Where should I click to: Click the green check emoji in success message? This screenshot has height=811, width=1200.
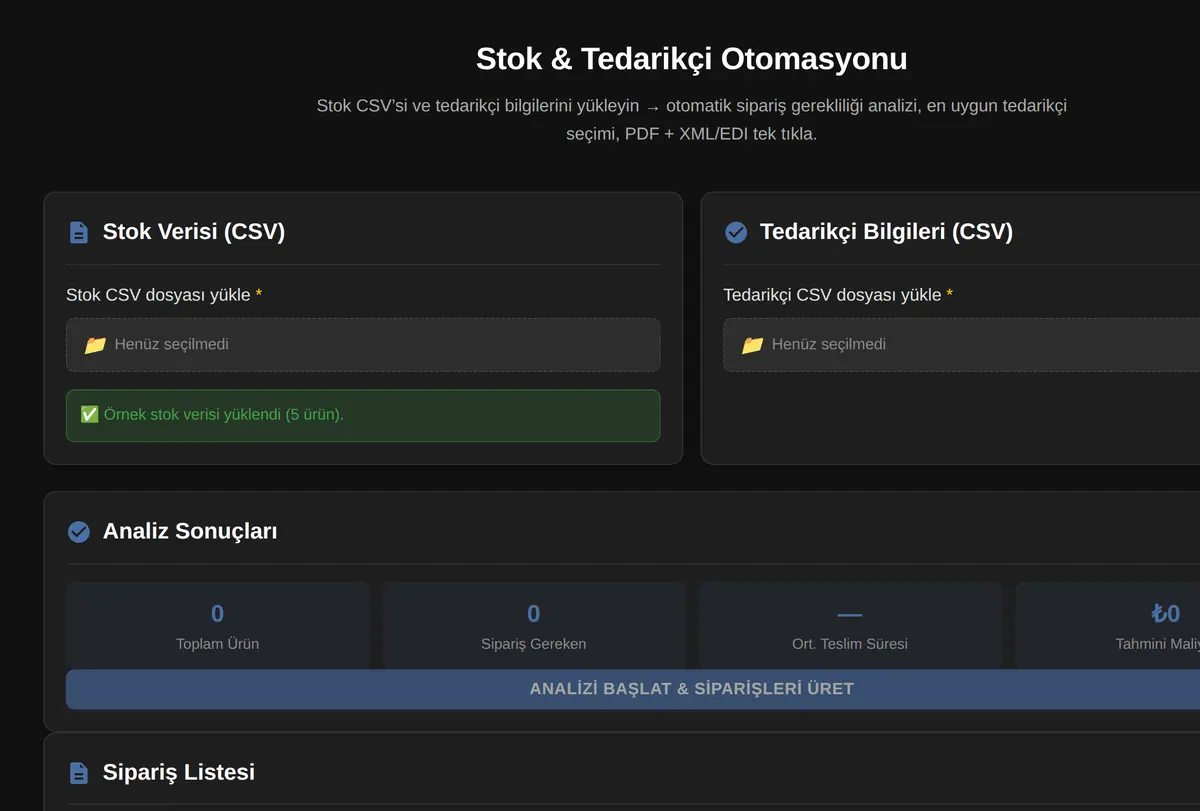[x=89, y=415]
